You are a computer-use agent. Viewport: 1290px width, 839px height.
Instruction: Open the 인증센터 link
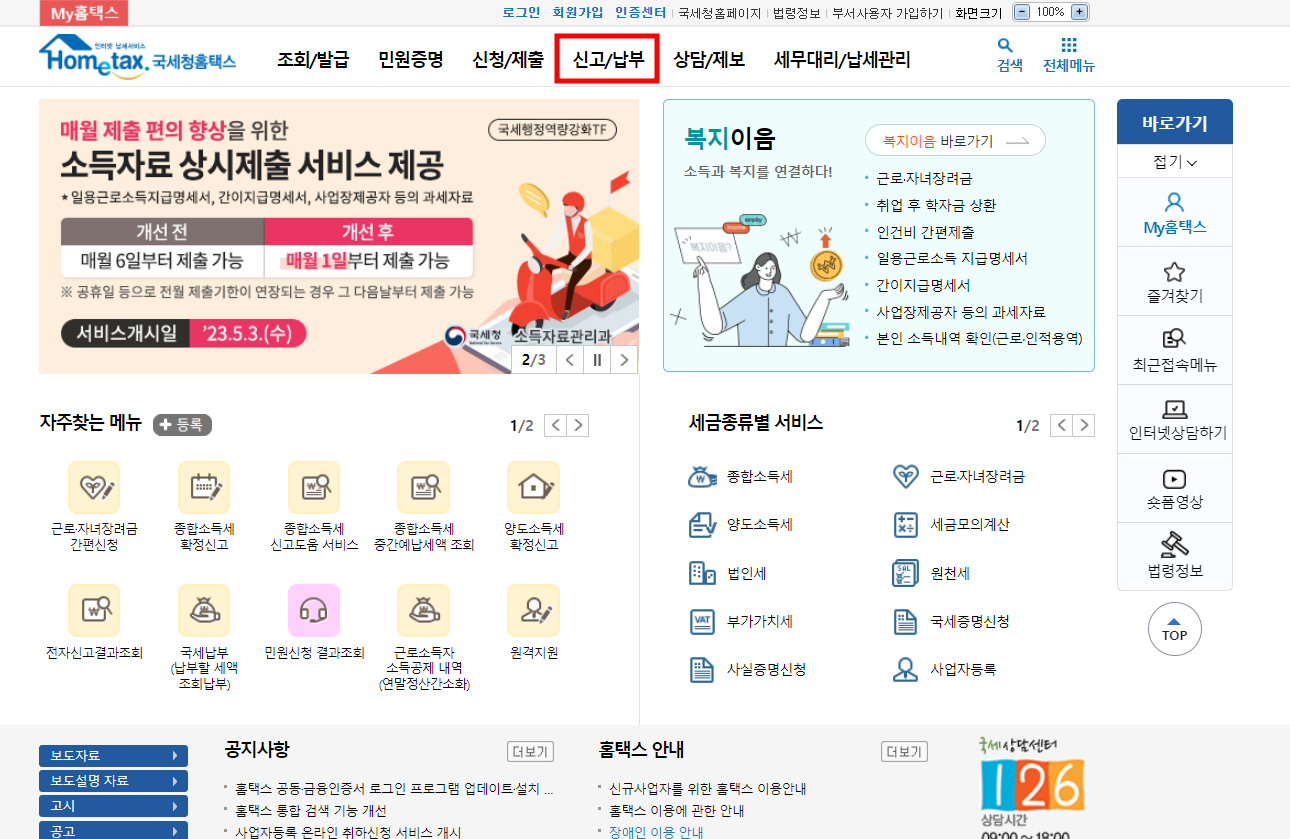point(640,12)
